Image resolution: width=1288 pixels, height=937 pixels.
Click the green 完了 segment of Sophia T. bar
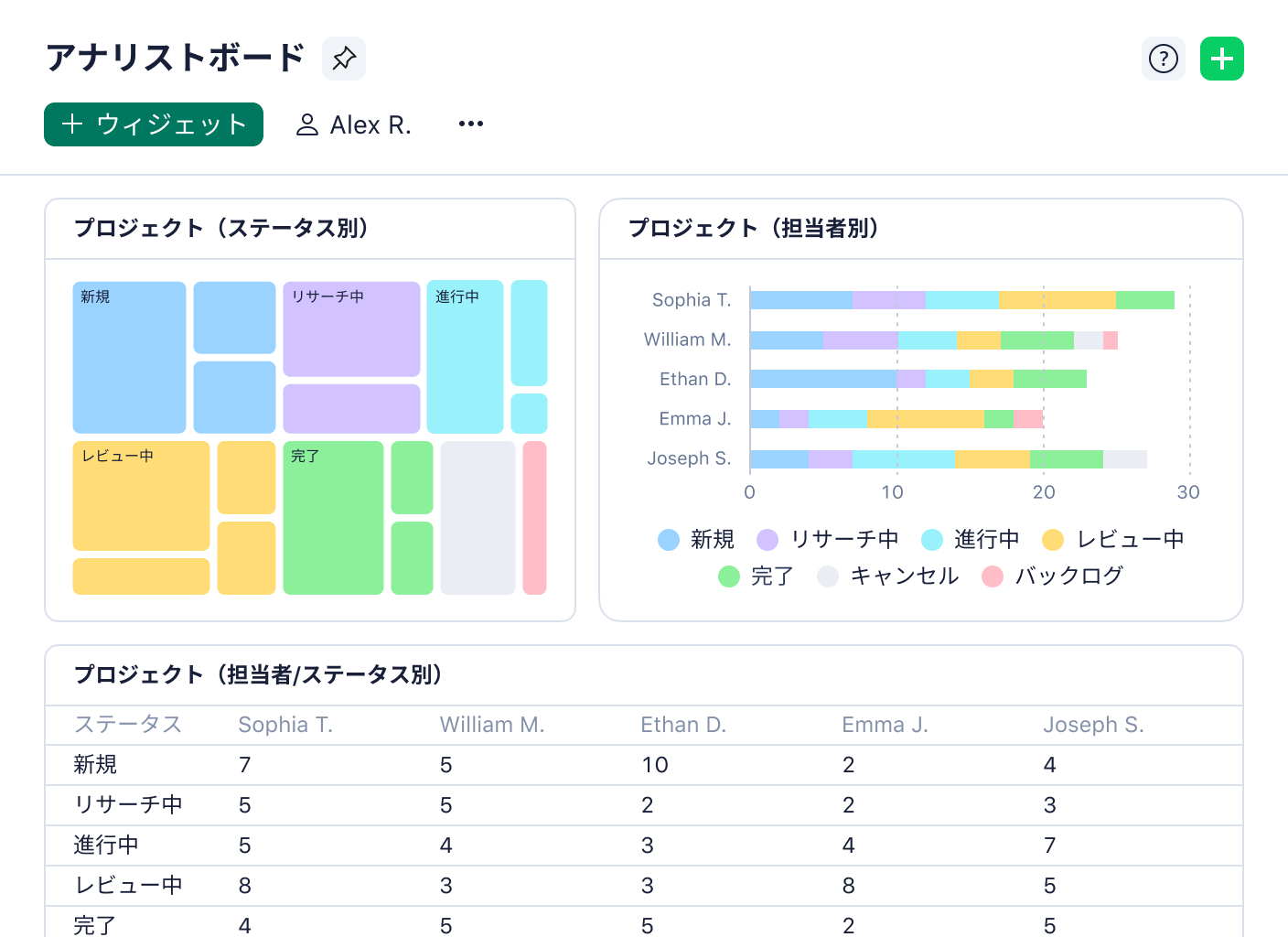tap(1145, 300)
